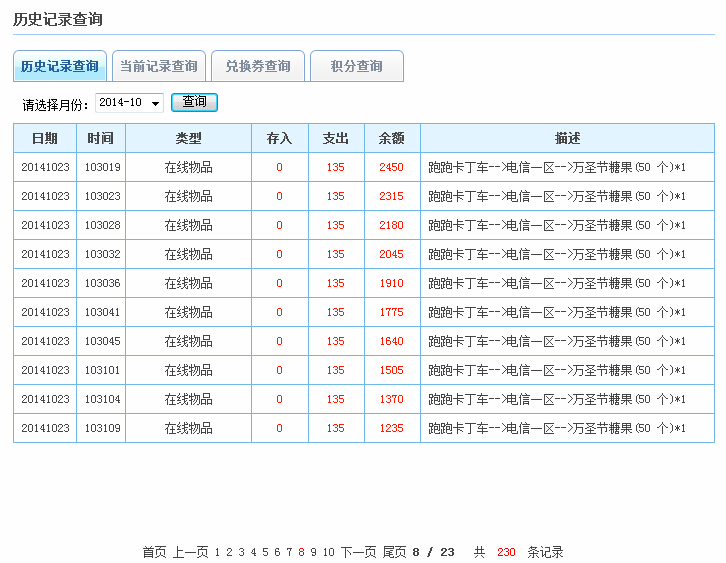Select time cell 103028

(102, 225)
